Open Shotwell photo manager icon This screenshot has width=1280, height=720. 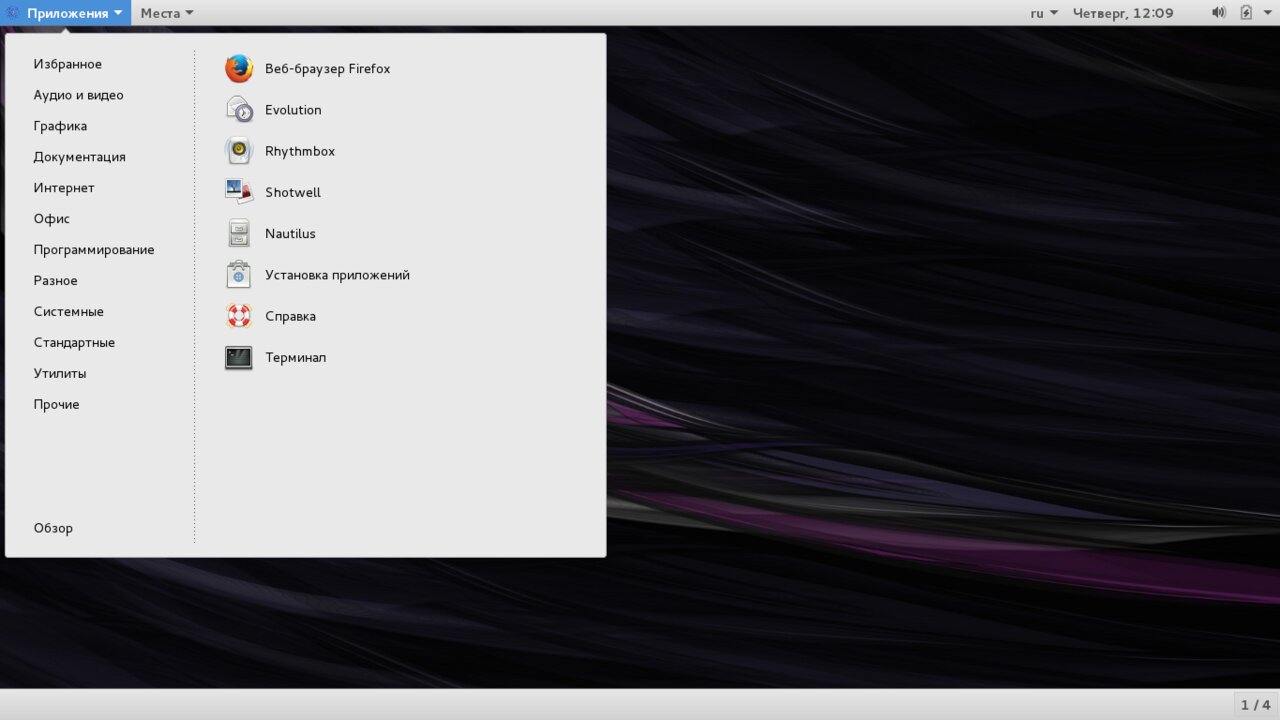click(239, 192)
